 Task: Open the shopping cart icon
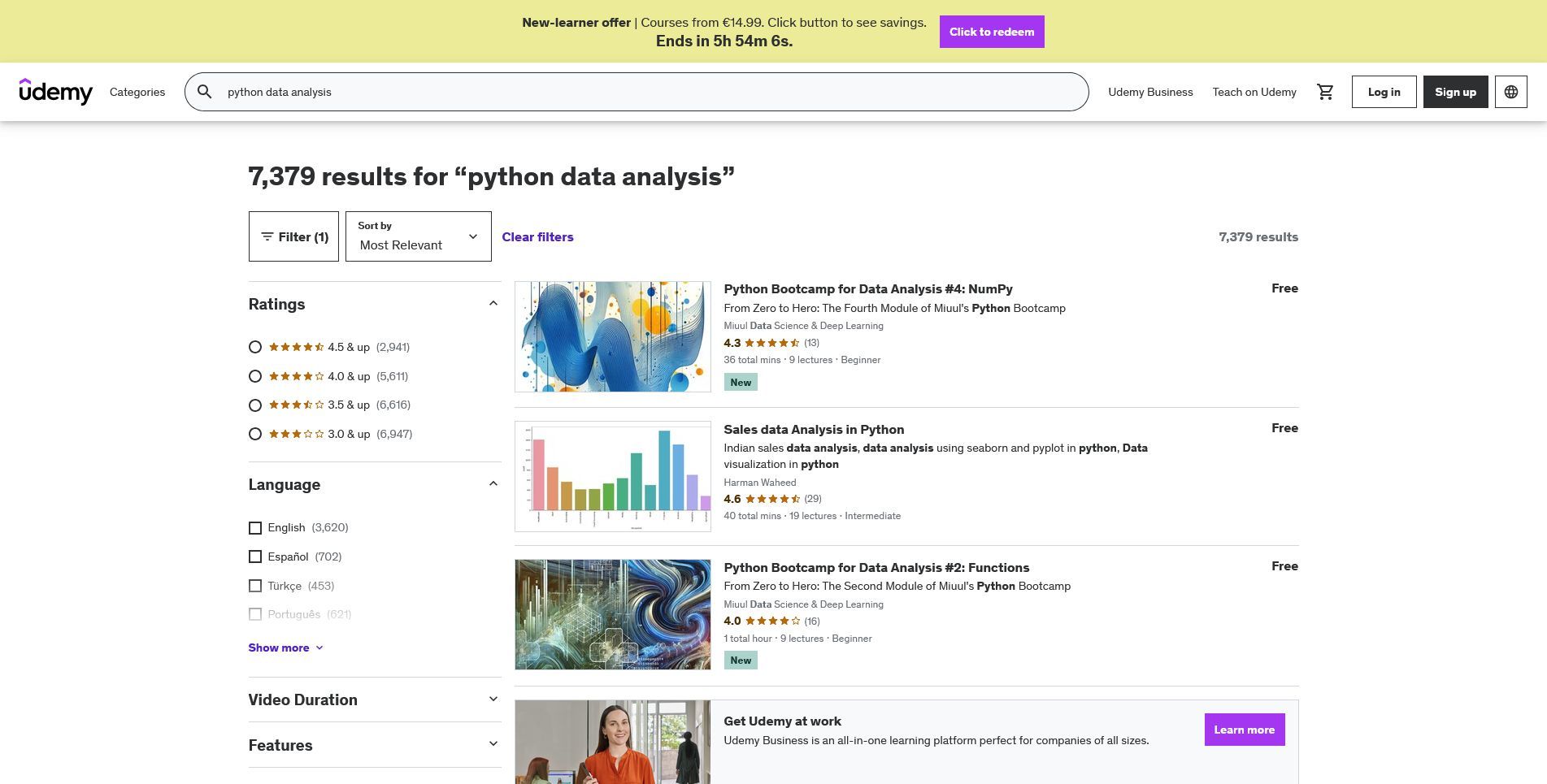coord(1325,92)
